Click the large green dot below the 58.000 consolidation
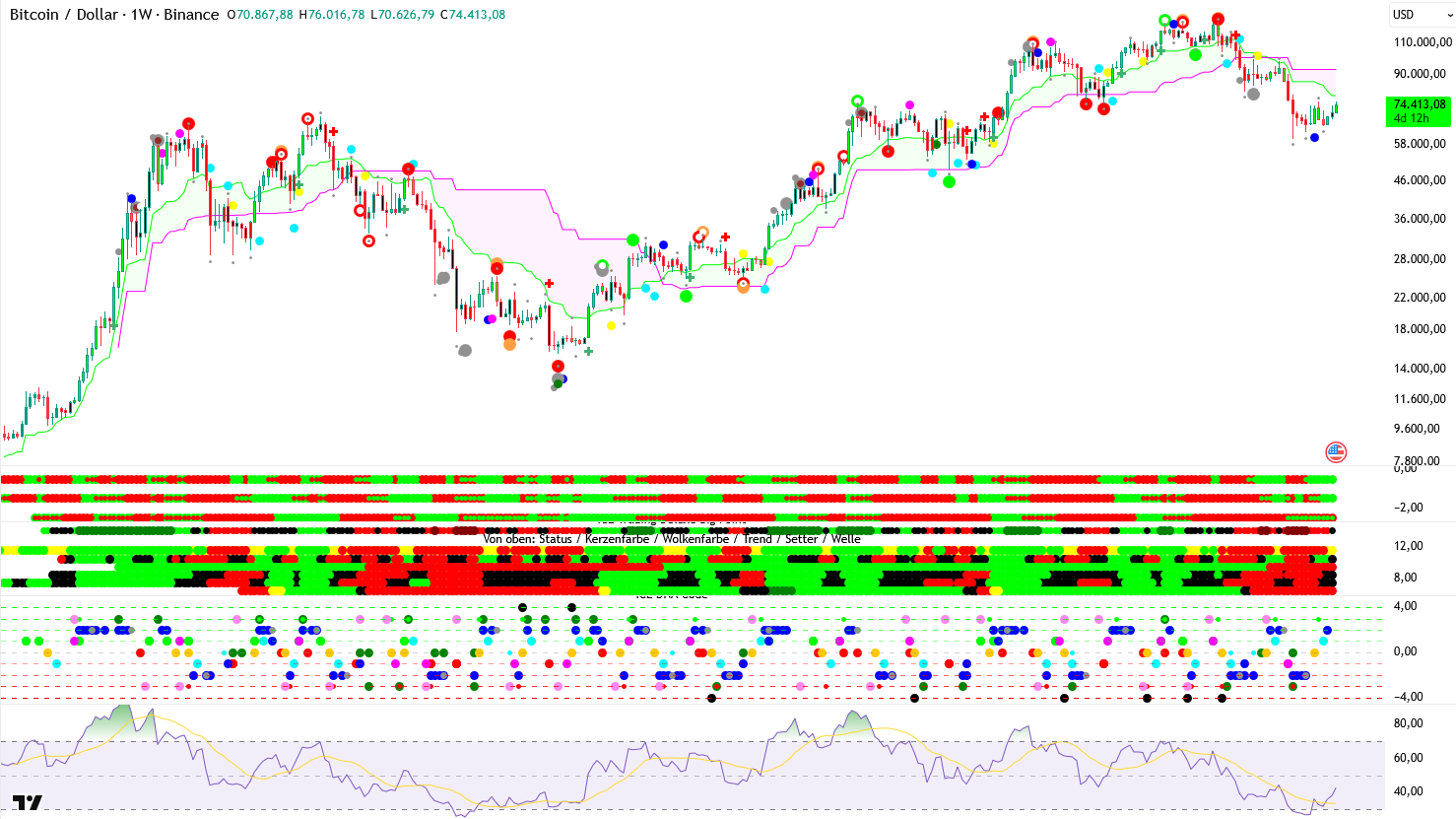Screen dimensions: 1456x819 click(949, 181)
